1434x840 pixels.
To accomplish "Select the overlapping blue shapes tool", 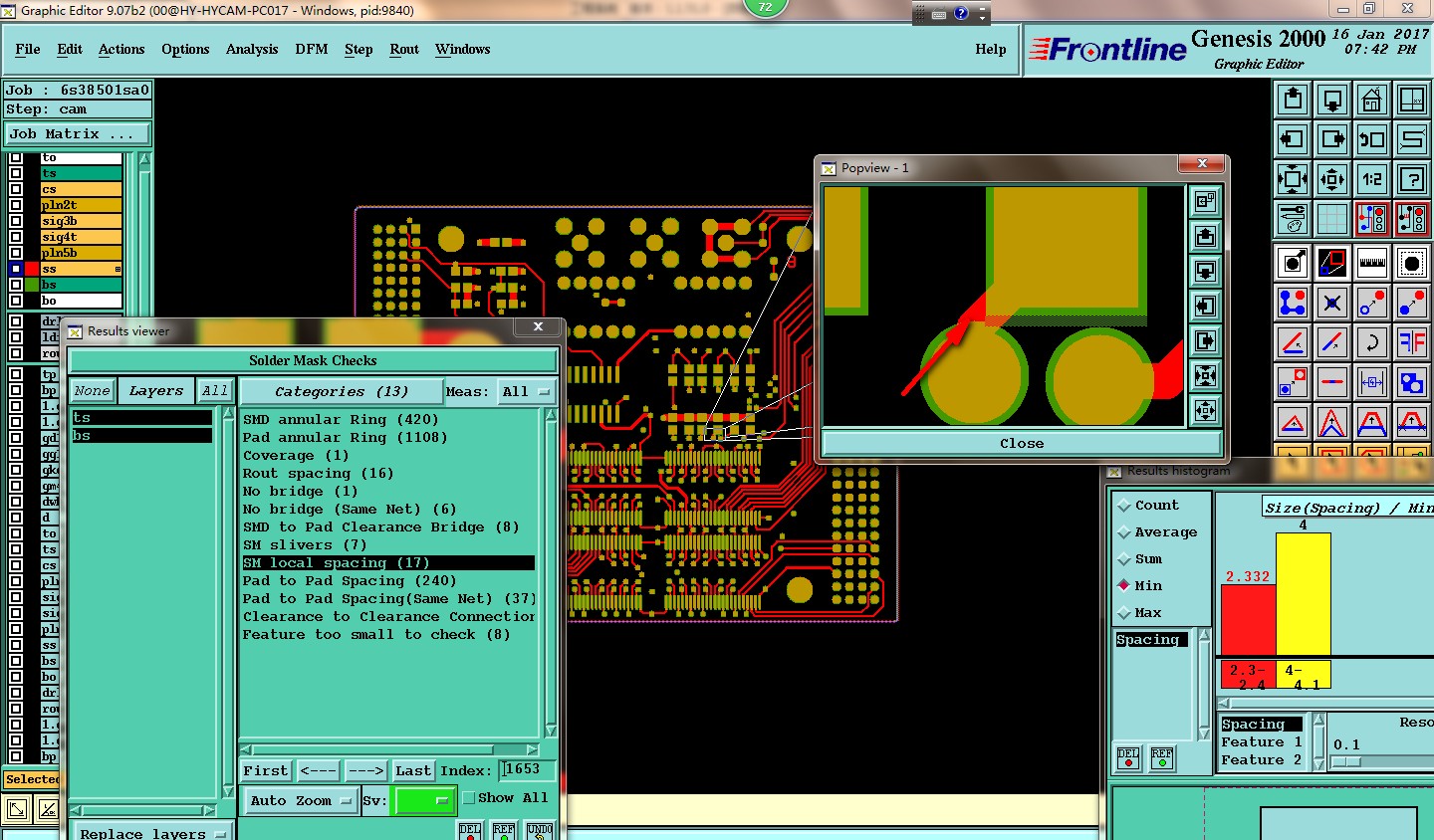I will (1412, 382).
